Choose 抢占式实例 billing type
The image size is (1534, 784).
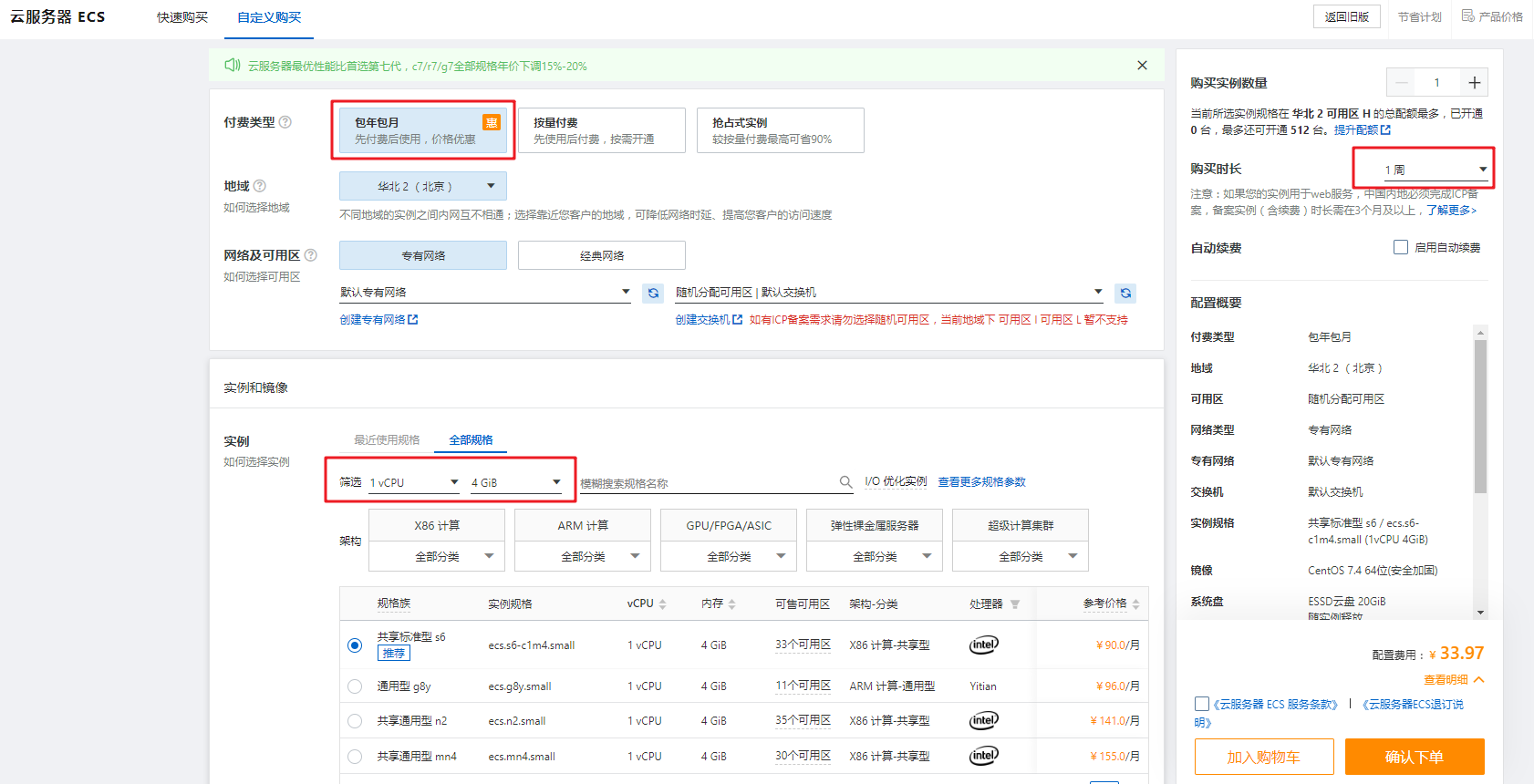(x=781, y=130)
